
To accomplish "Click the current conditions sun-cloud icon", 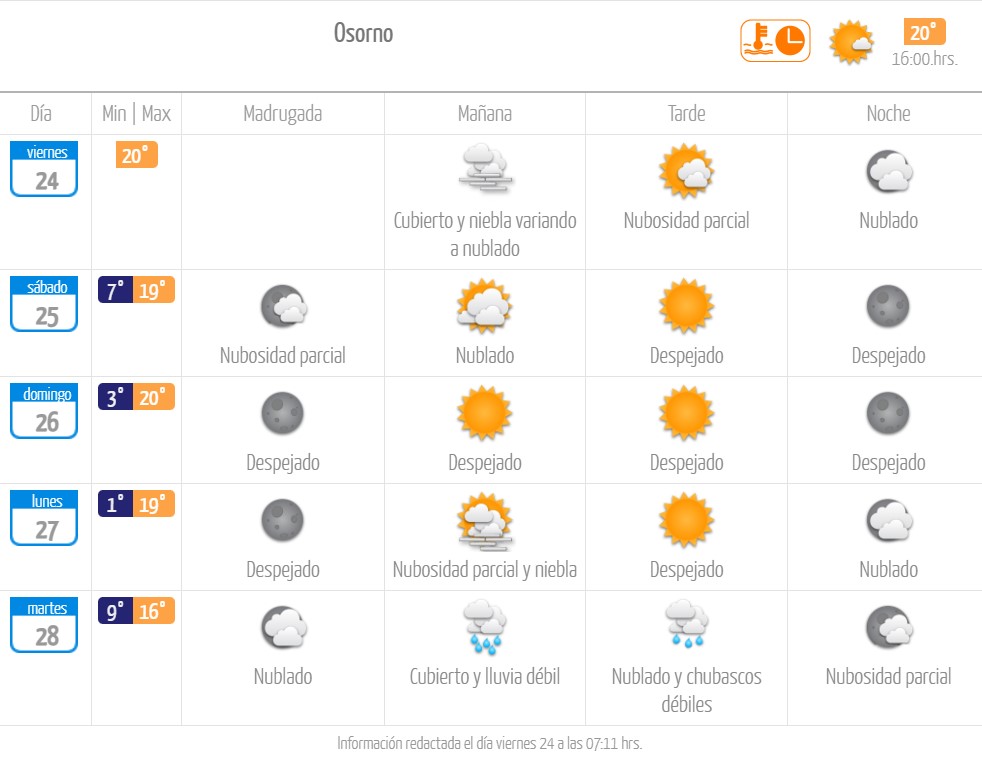I will [x=851, y=42].
